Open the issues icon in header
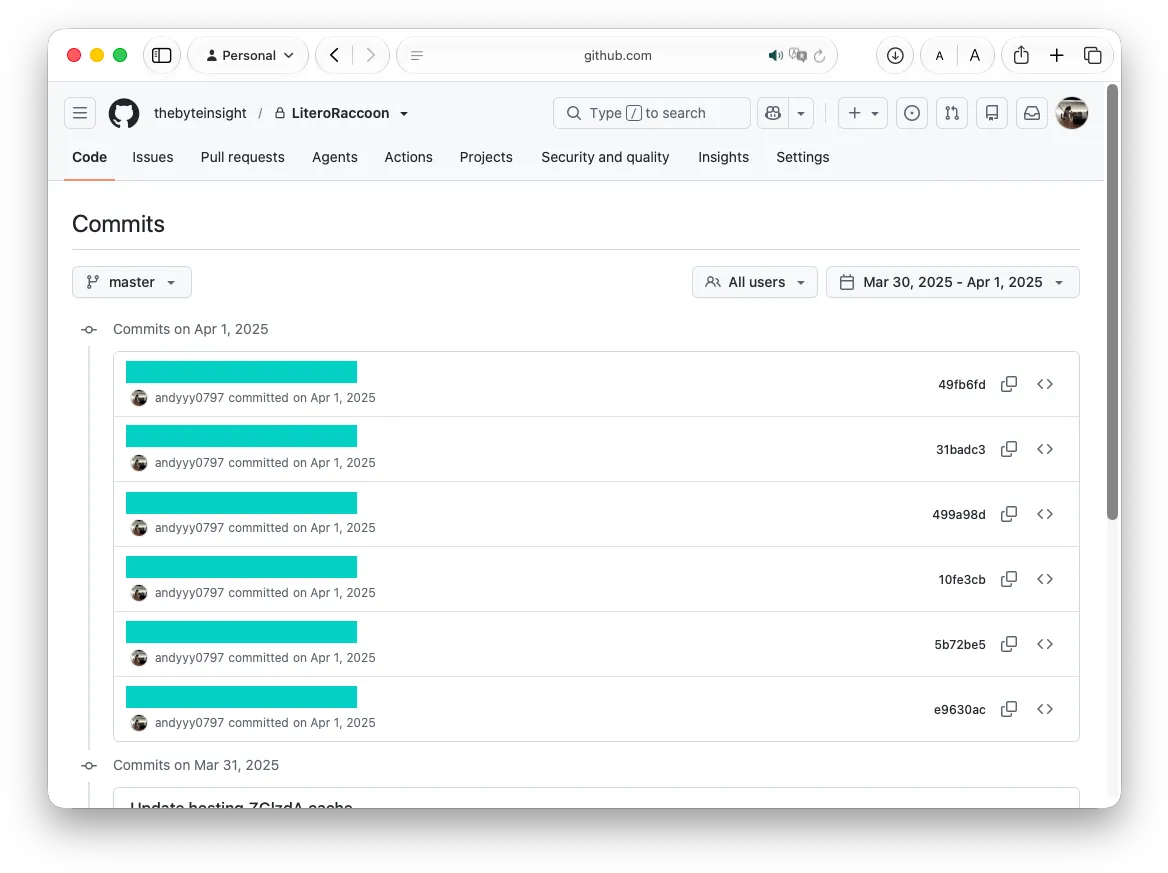1168x873 pixels. pyautogui.click(x=912, y=113)
